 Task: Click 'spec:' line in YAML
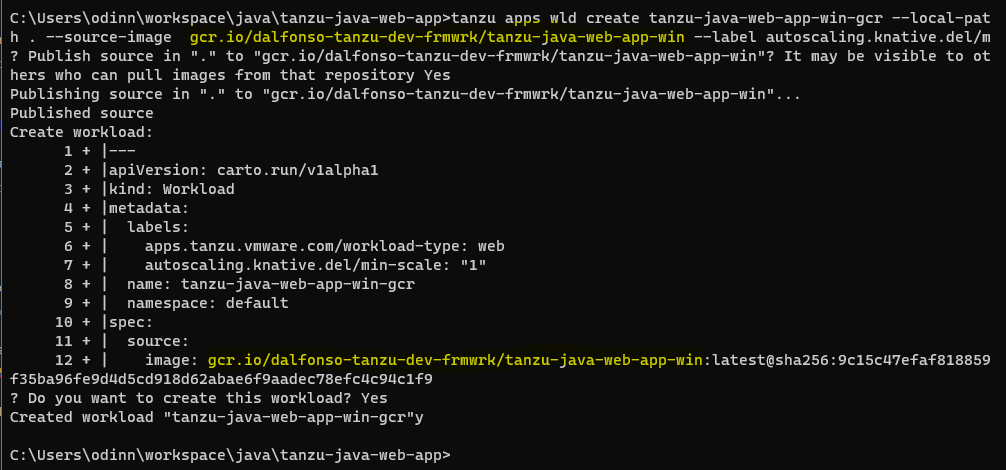coord(132,322)
